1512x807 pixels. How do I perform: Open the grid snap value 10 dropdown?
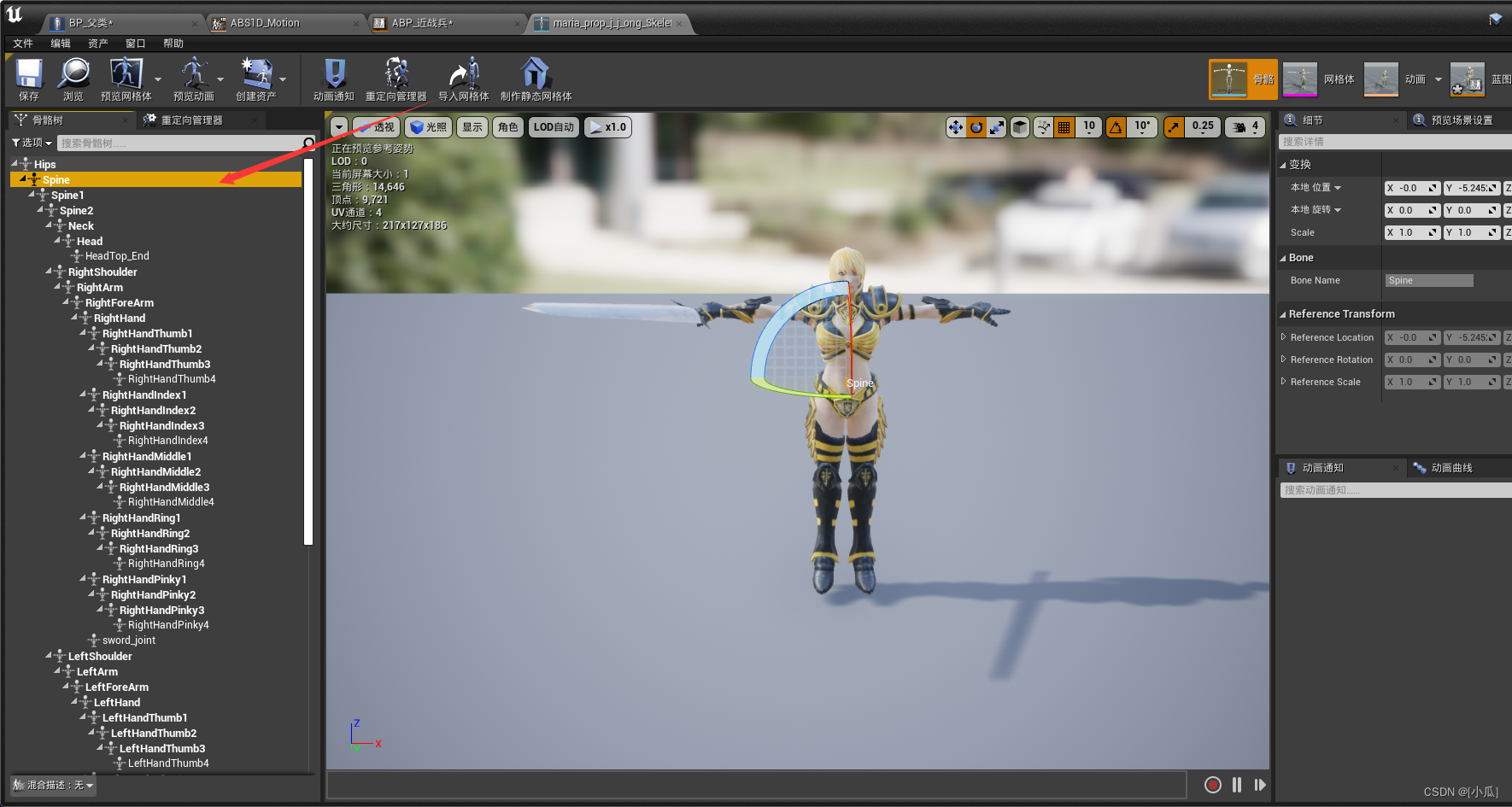1088,127
